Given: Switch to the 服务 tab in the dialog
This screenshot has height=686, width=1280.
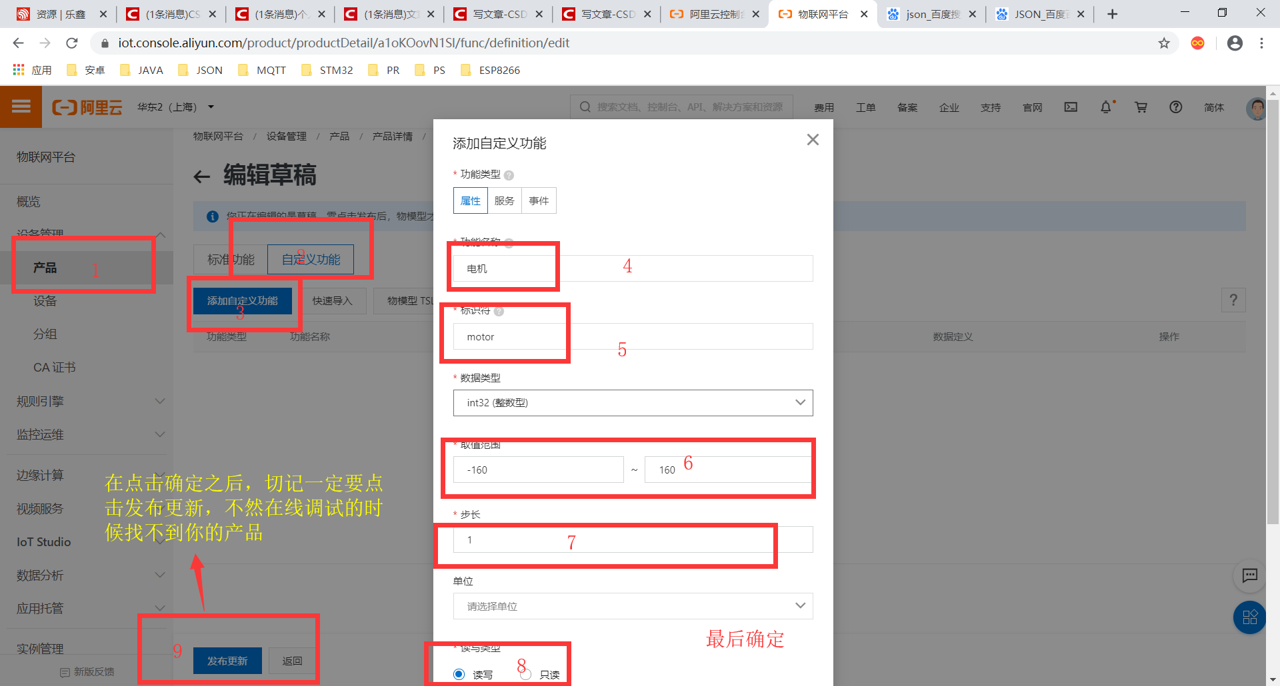Looking at the screenshot, I should click(503, 200).
